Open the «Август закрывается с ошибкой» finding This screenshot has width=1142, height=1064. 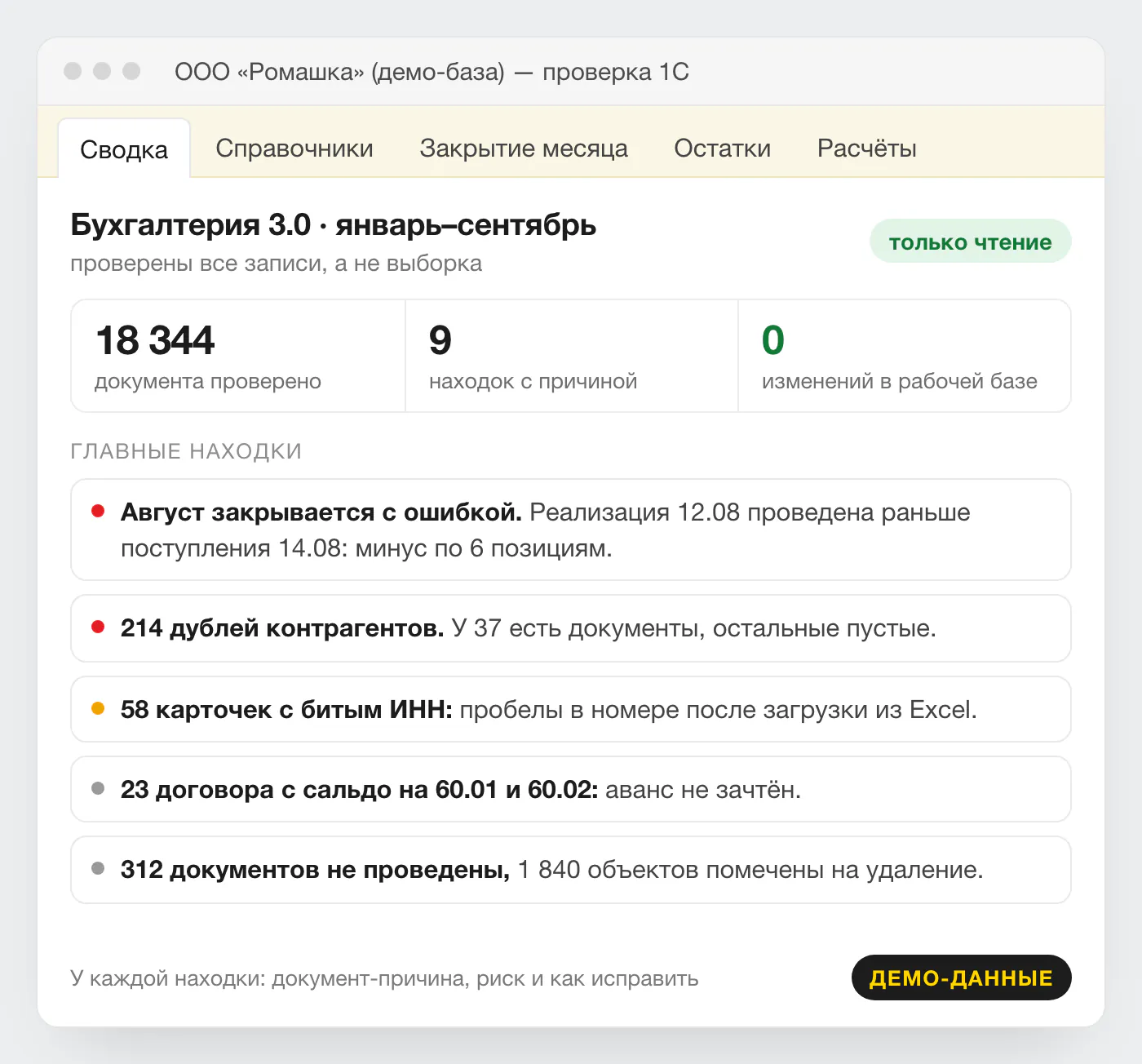(571, 530)
